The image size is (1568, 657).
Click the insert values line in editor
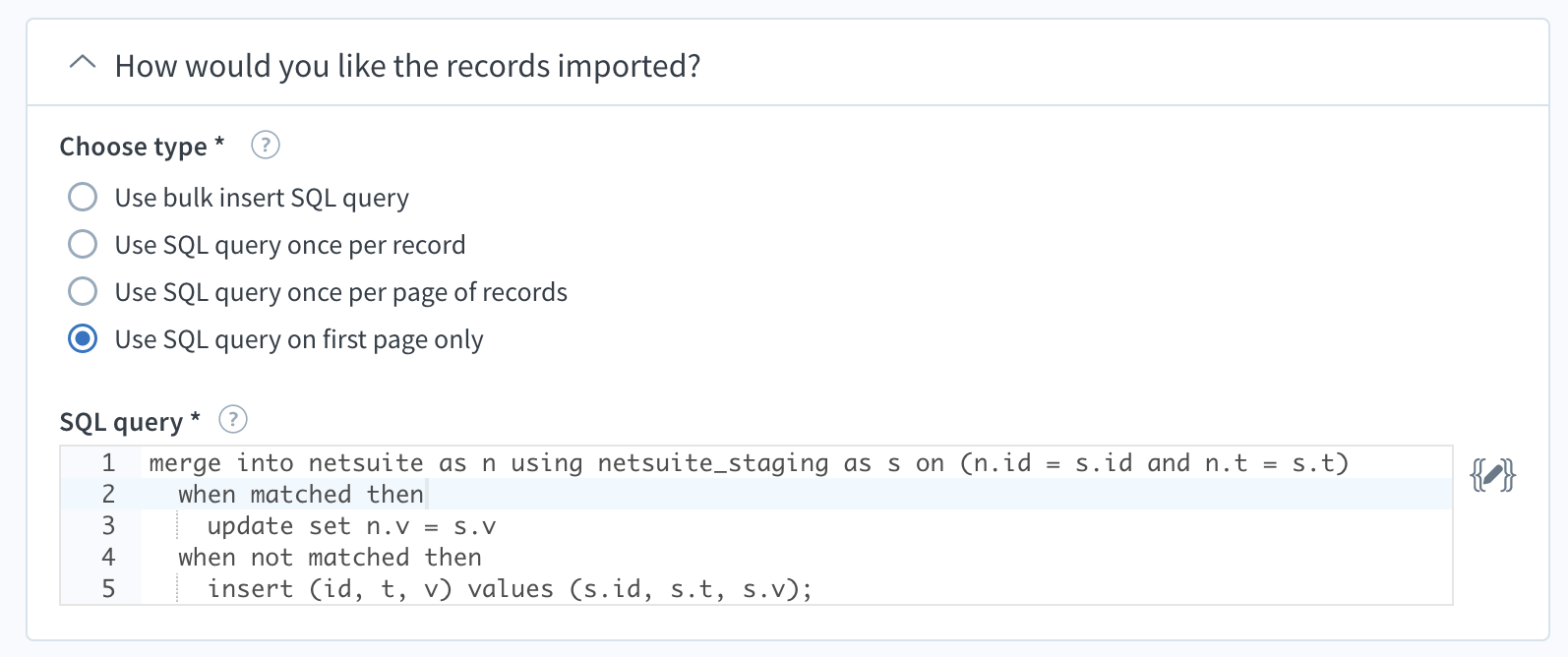tap(510, 588)
